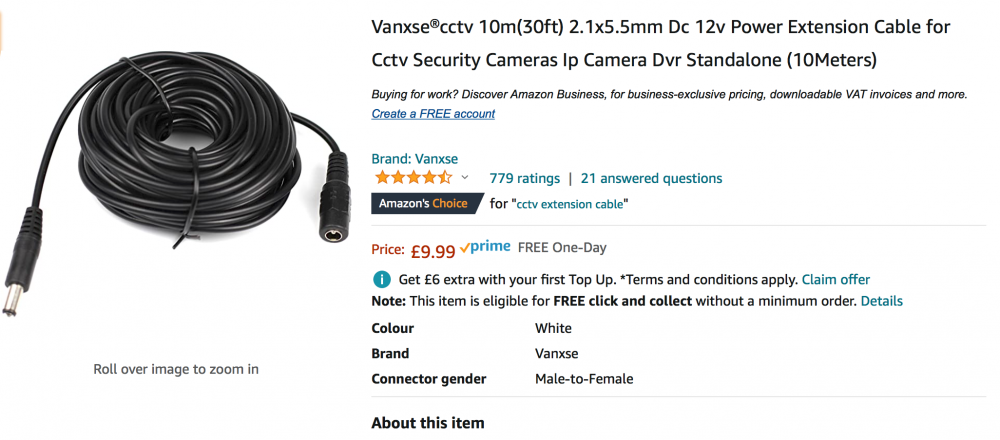This screenshot has height=440, width=1000.
Task: Click the White colour value
Action: pyautogui.click(x=553, y=328)
